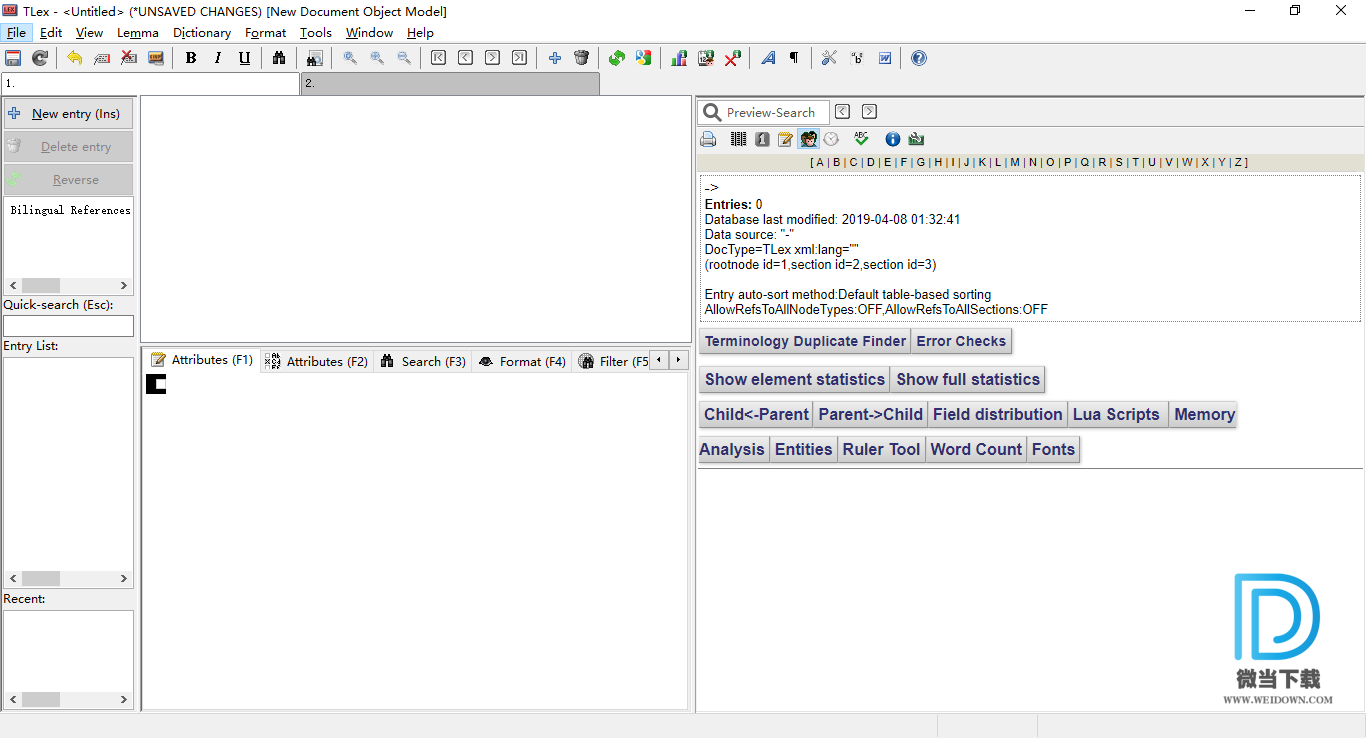Click inside the Quick-search input field
This screenshot has width=1366, height=738.
pos(68,326)
